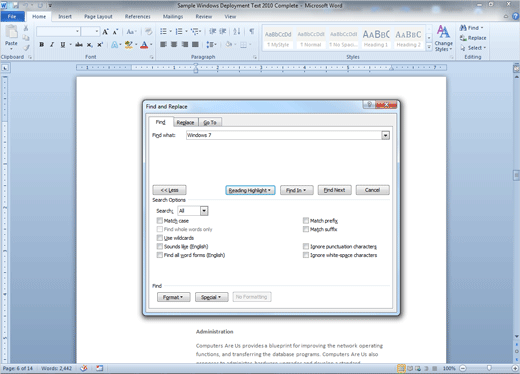
Task: Open the Insert ribbon tab
Action: coord(65,16)
